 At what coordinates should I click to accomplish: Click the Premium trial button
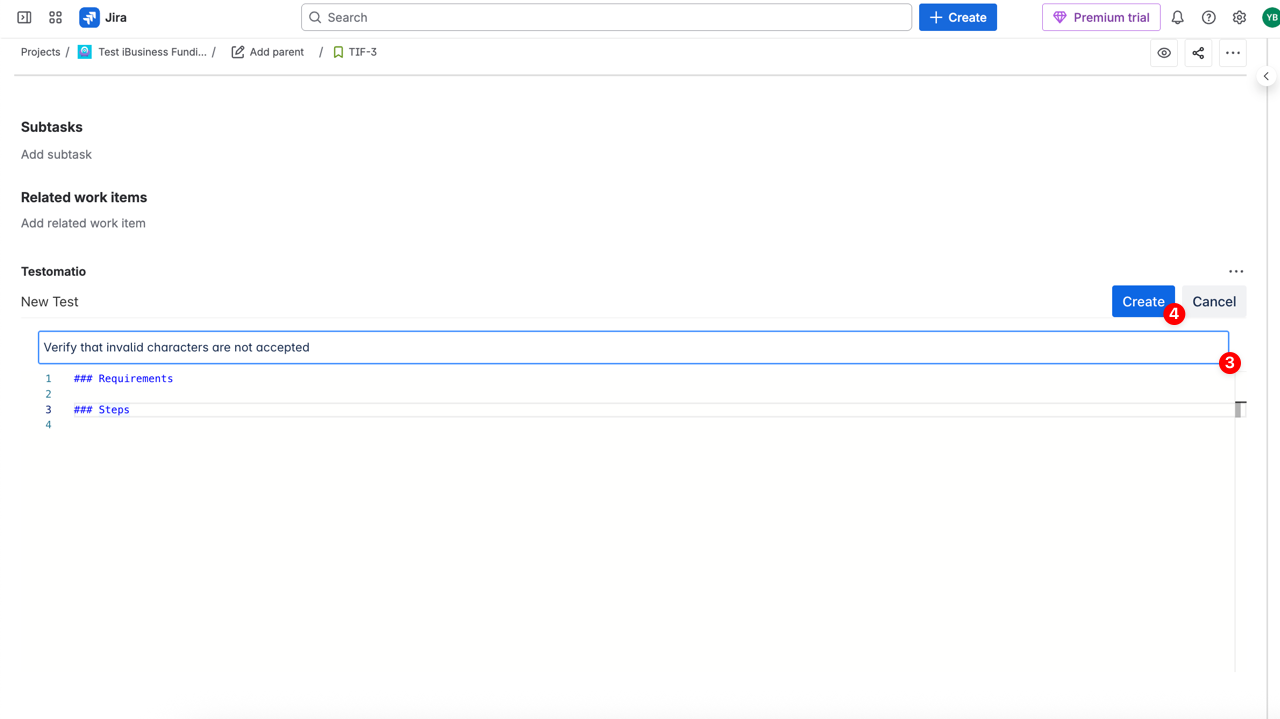(x=1101, y=17)
